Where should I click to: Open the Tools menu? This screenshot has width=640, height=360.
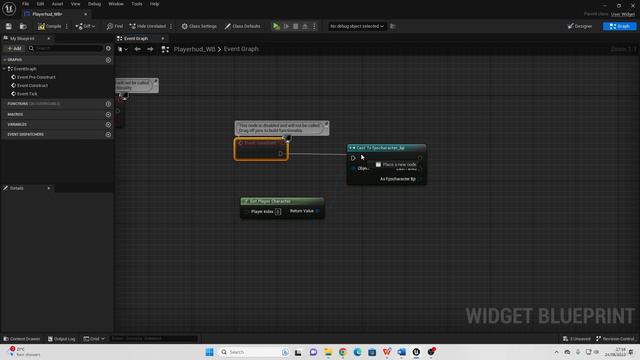pos(137,4)
